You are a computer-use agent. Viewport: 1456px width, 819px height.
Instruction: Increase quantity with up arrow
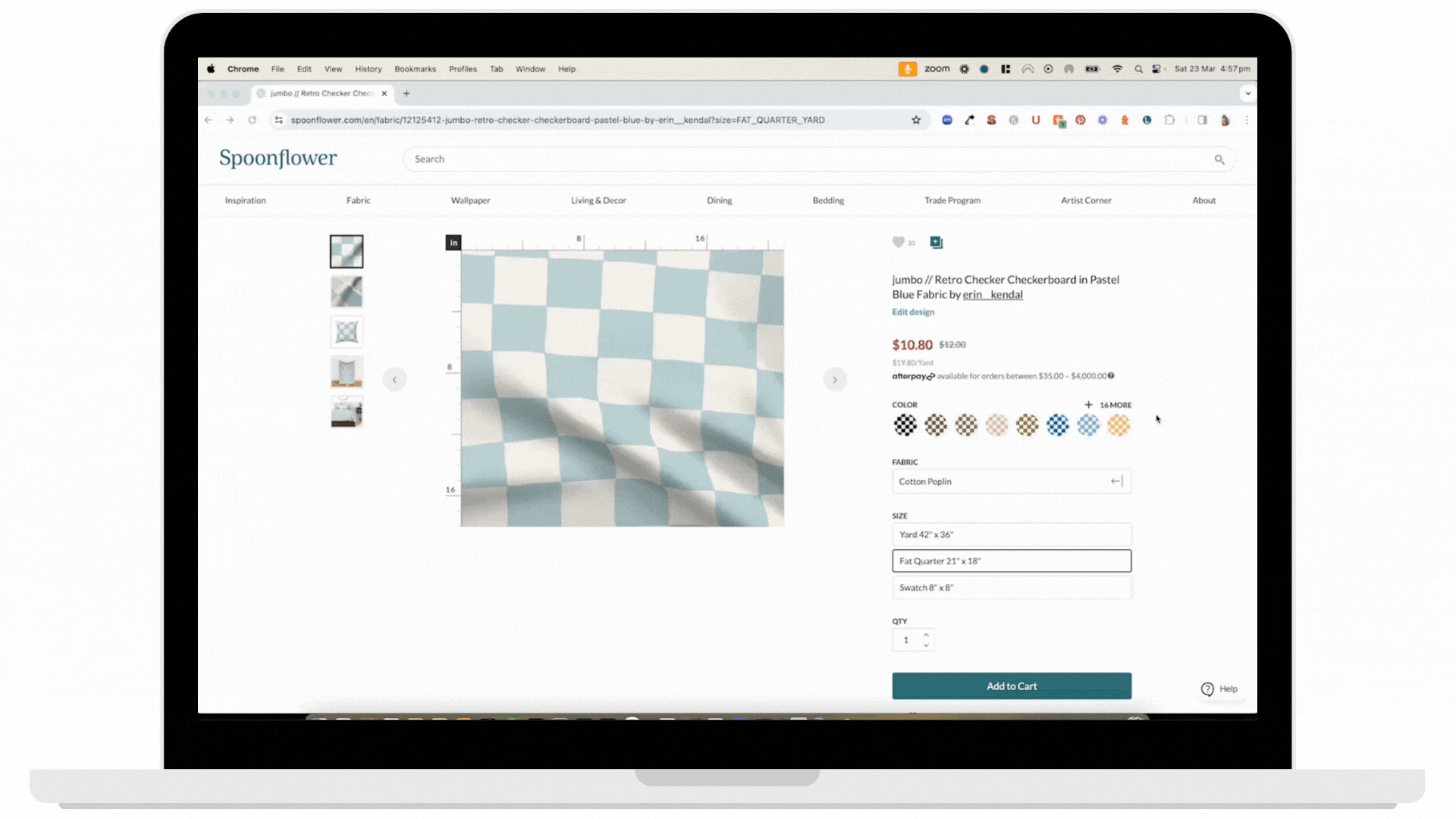pos(926,635)
